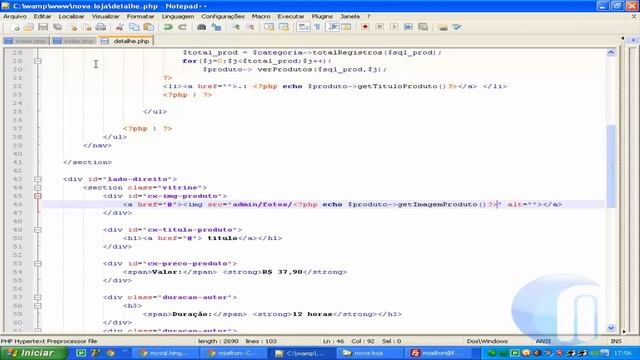
Task: Click the Stop macro recording icon
Action: (x=379, y=27)
